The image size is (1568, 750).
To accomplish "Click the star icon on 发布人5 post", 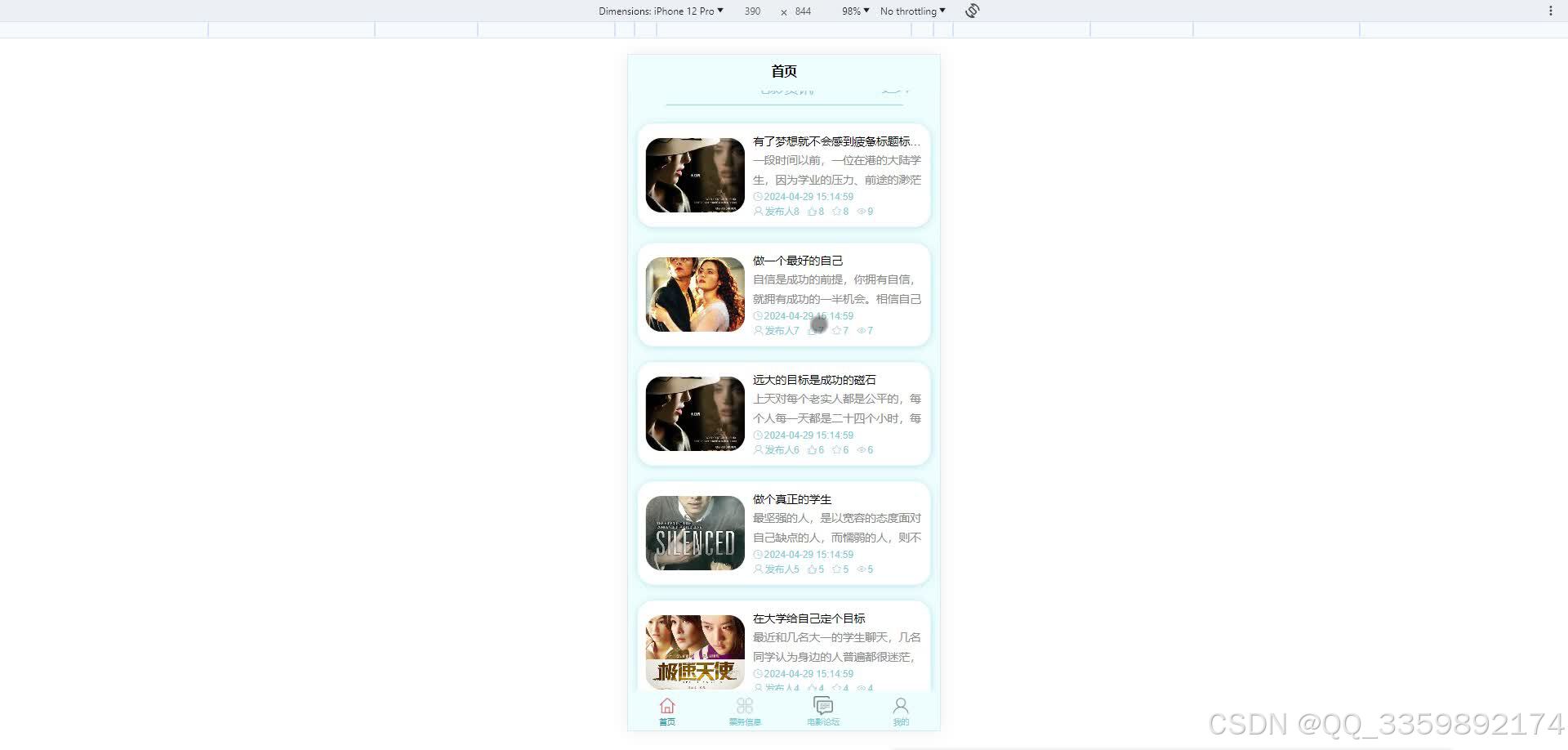I will (x=836, y=569).
